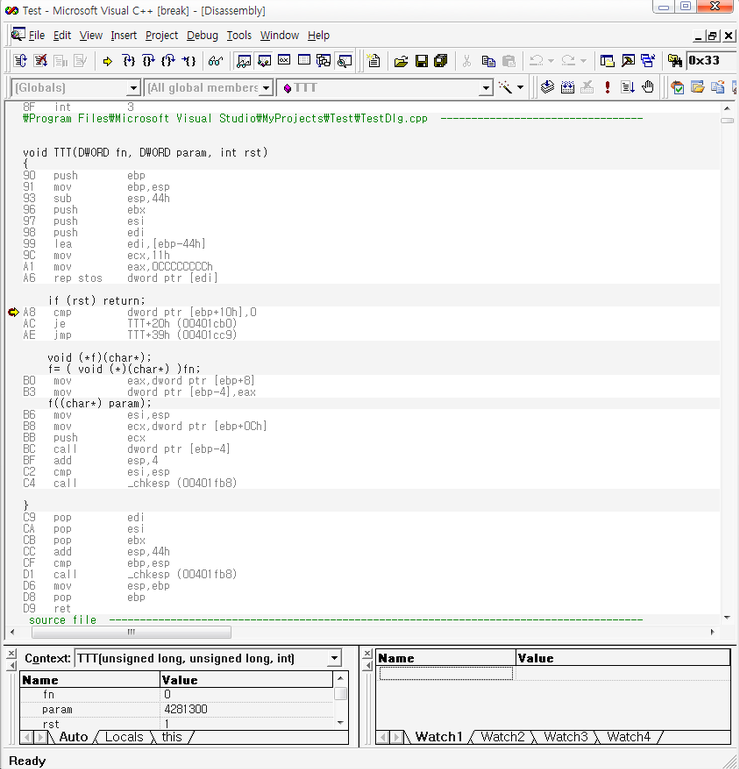This screenshot has height=769, width=739.
Task: Close the Variables pane with its X button
Action: click(11, 654)
